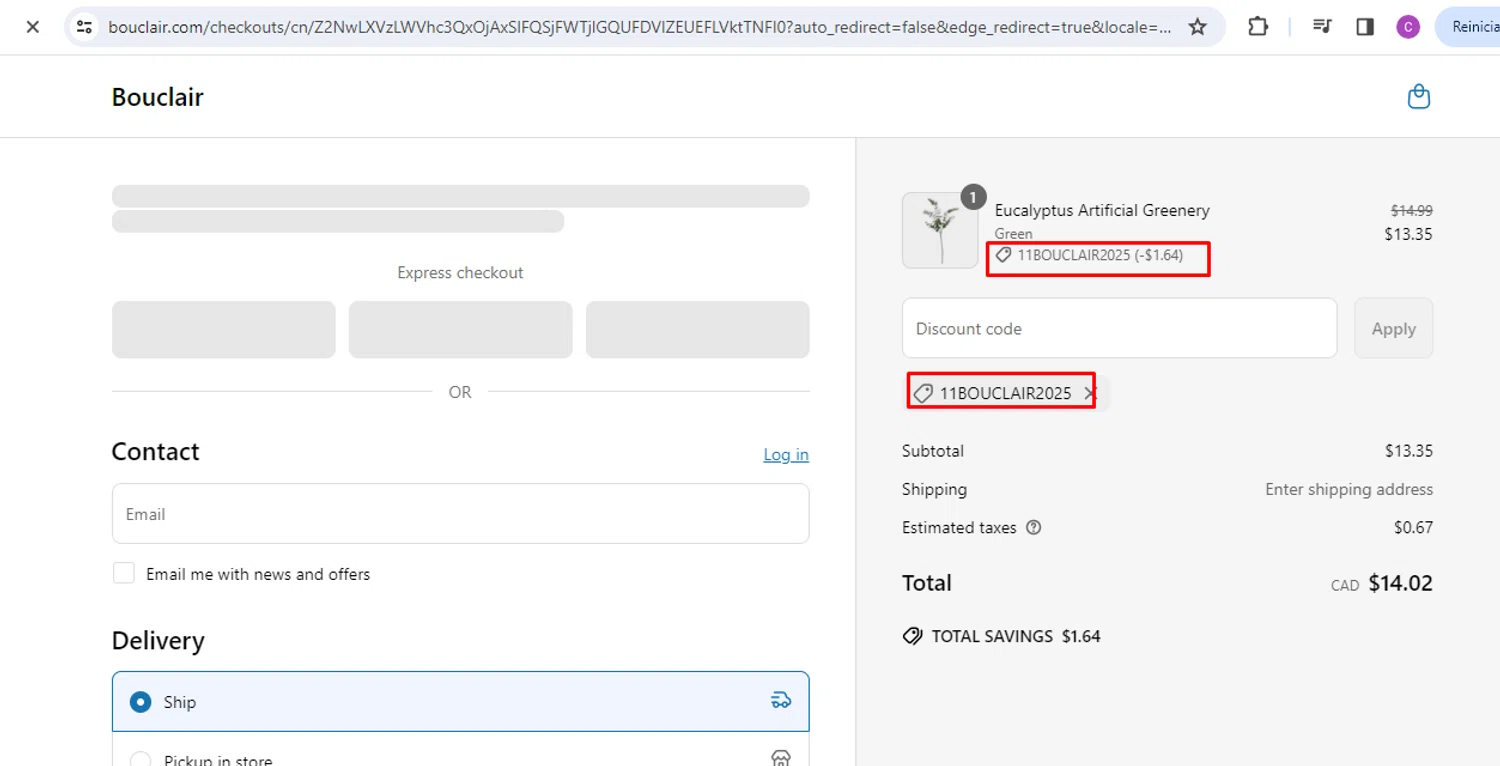Open the shopping bag cart icon

tap(1418, 97)
